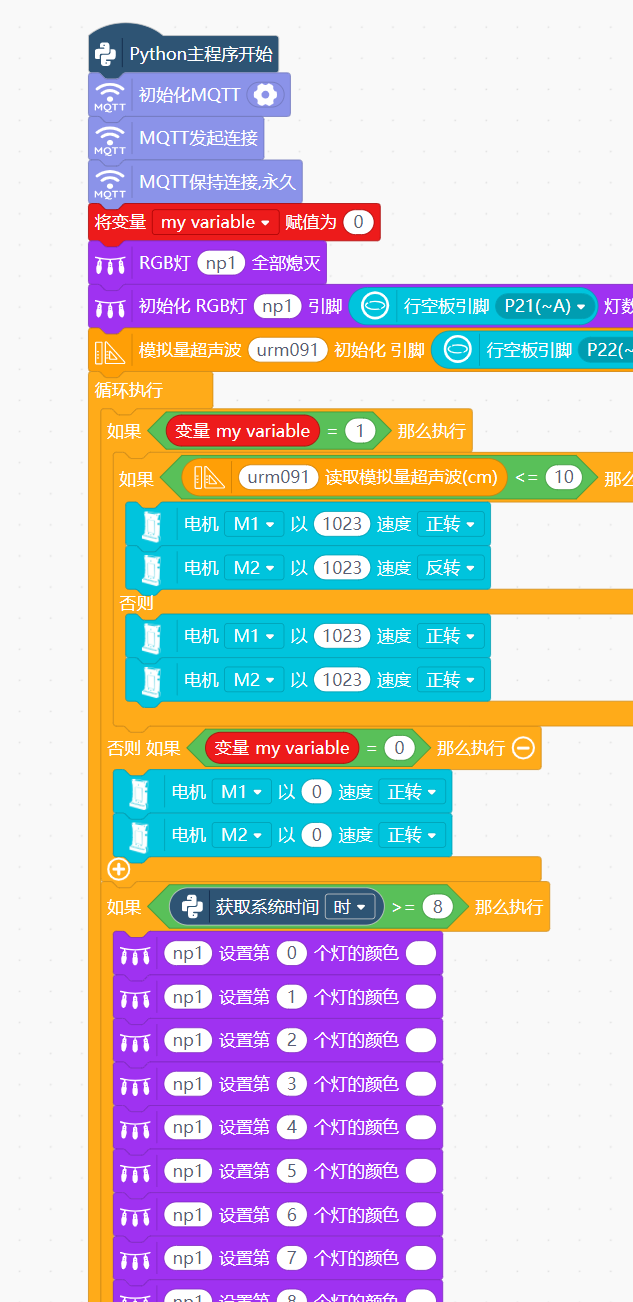Click urm091 name in 读取模拟量超声波 block

click(x=279, y=477)
